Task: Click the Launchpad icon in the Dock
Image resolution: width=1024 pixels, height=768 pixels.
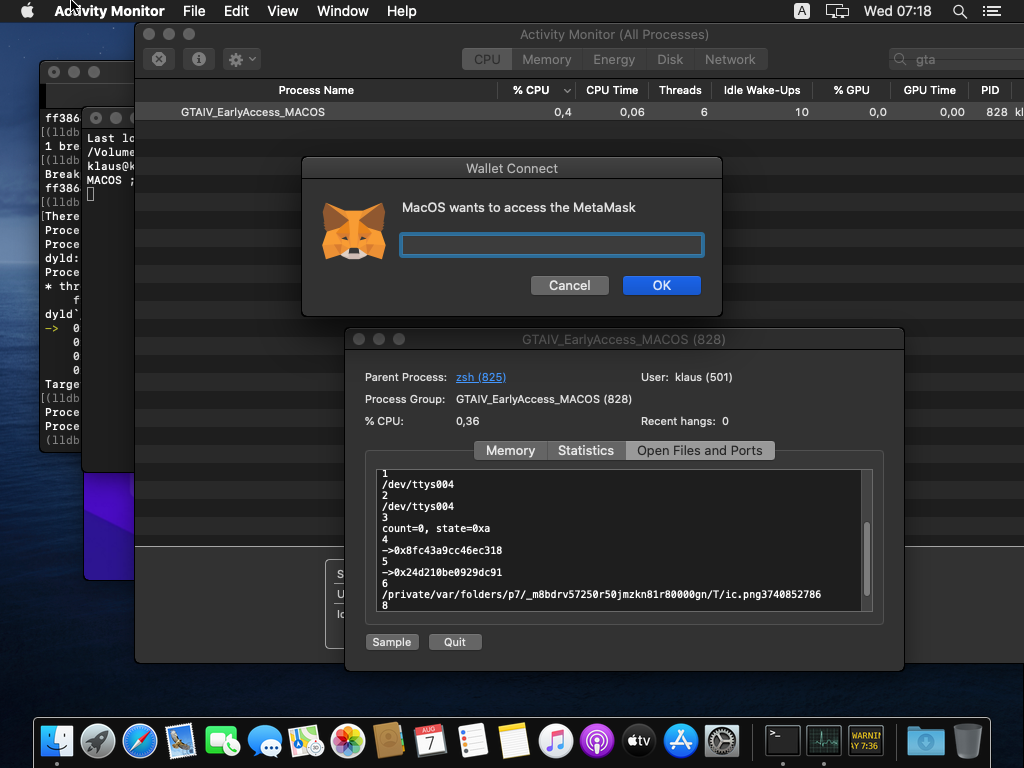Action: [98, 741]
